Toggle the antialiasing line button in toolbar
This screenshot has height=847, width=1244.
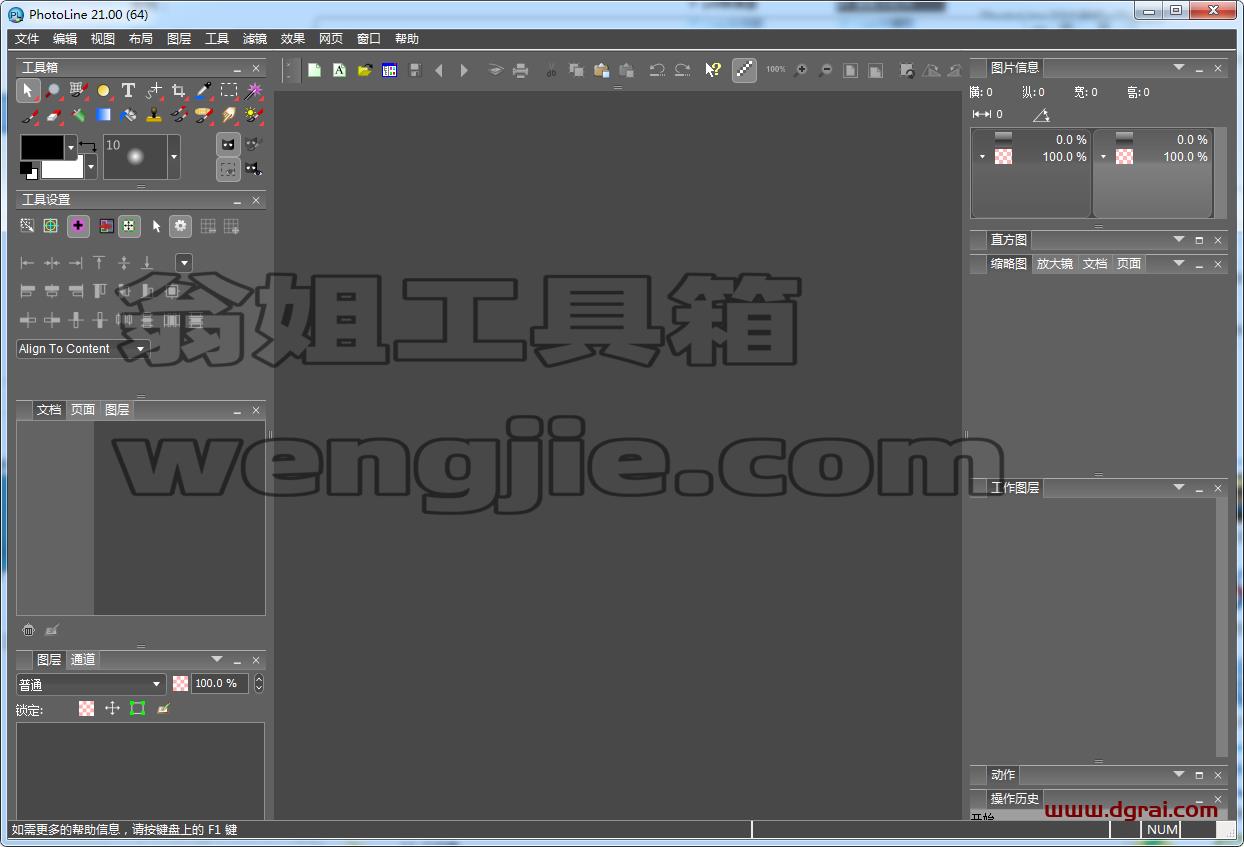pos(744,70)
